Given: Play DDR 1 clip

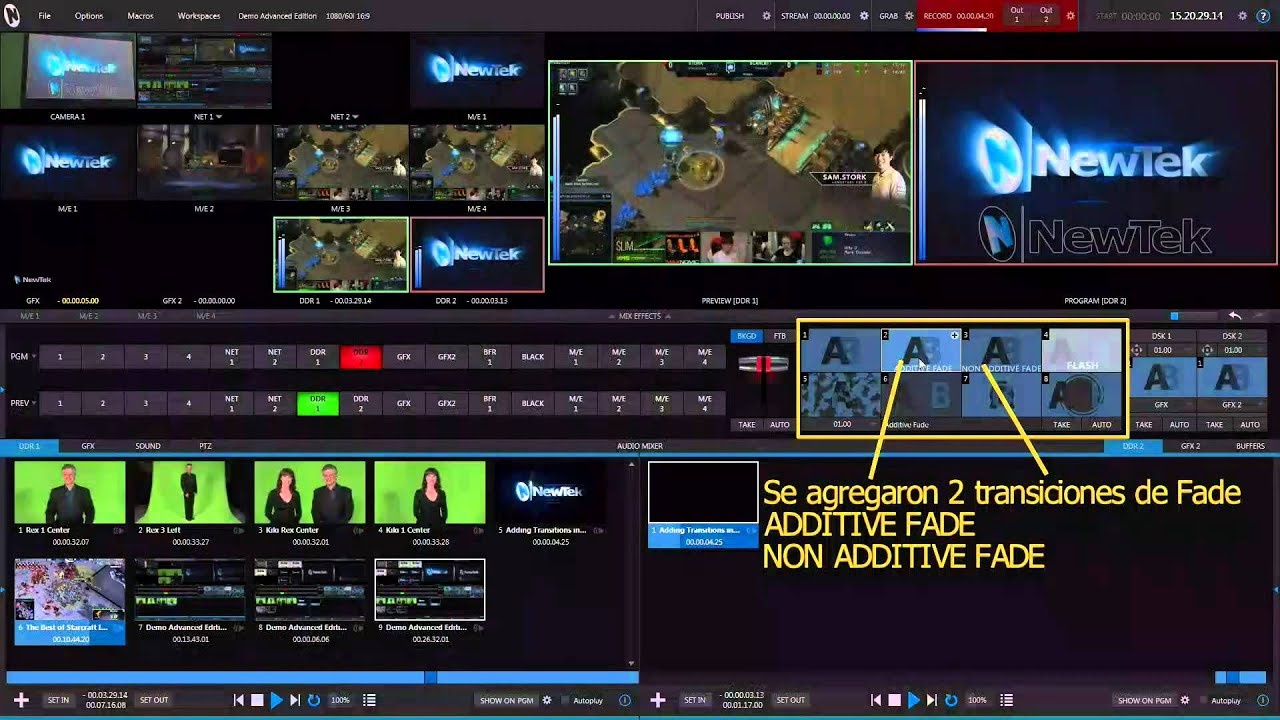Looking at the screenshot, I should point(276,700).
